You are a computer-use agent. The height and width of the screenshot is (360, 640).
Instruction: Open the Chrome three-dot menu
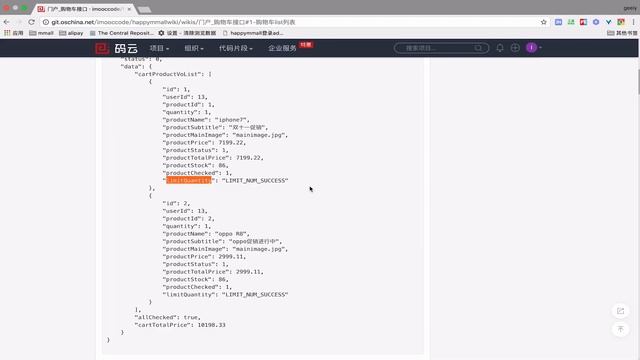633,22
